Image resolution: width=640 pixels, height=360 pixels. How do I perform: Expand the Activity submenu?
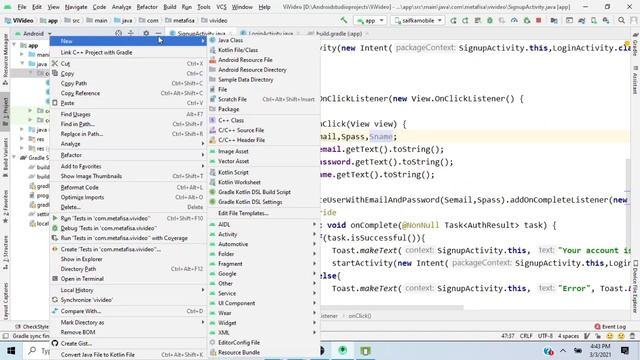click(263, 234)
